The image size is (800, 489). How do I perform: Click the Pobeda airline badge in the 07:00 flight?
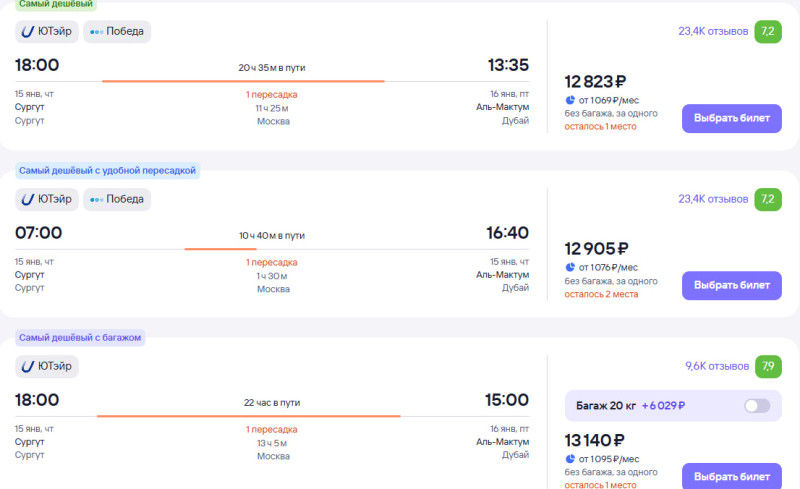[117, 199]
